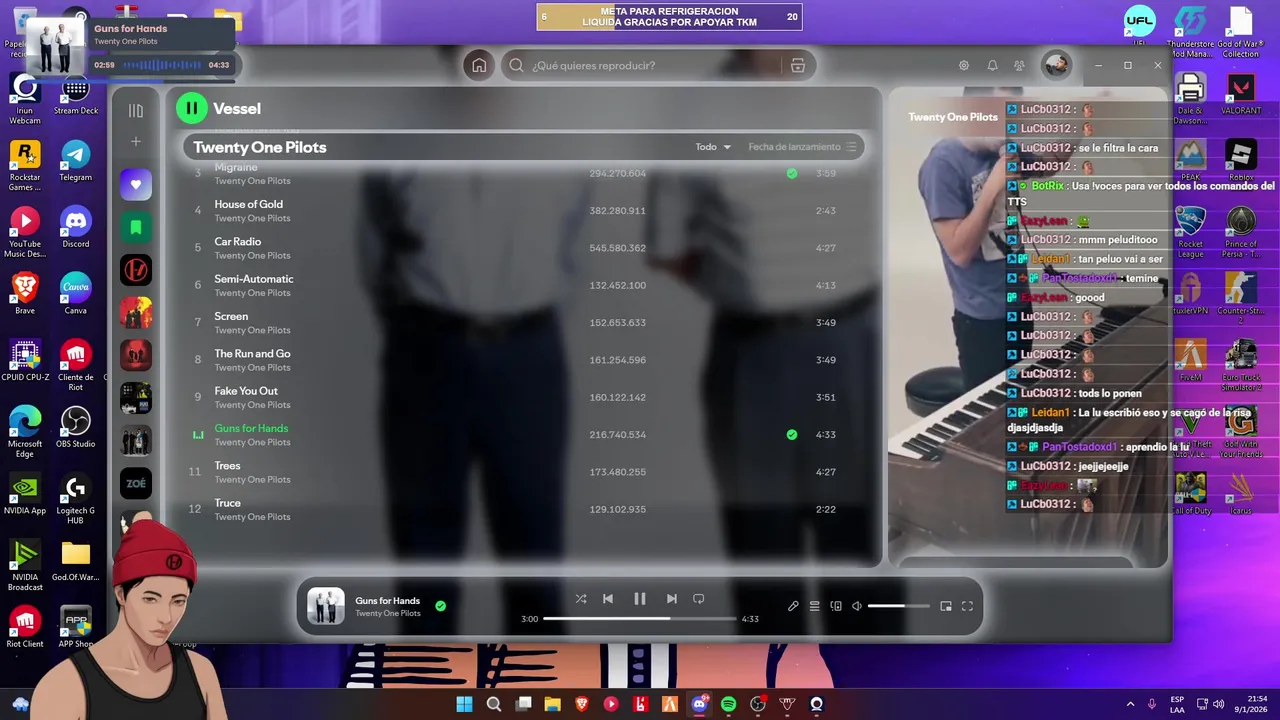This screenshot has height=720, width=1280.
Task: Click the seek waveform in the media overlay
Action: point(161,65)
